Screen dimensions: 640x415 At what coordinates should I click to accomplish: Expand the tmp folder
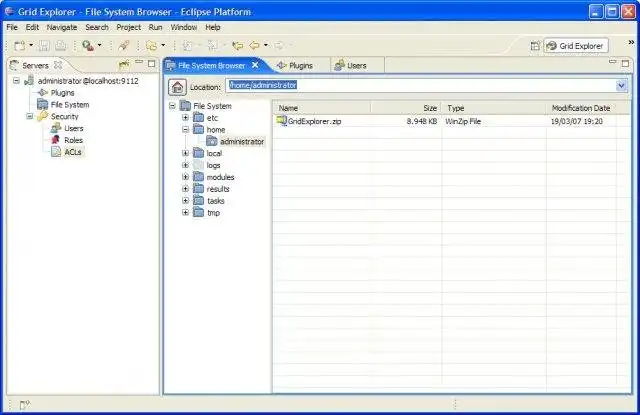point(185,213)
